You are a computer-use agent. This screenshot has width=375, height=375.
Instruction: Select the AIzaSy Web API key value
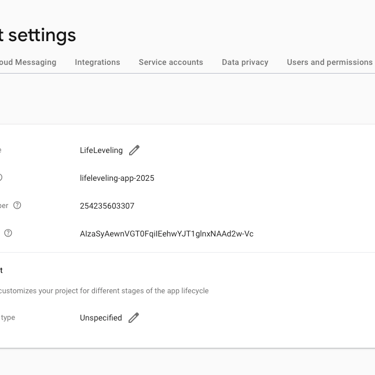(166, 234)
